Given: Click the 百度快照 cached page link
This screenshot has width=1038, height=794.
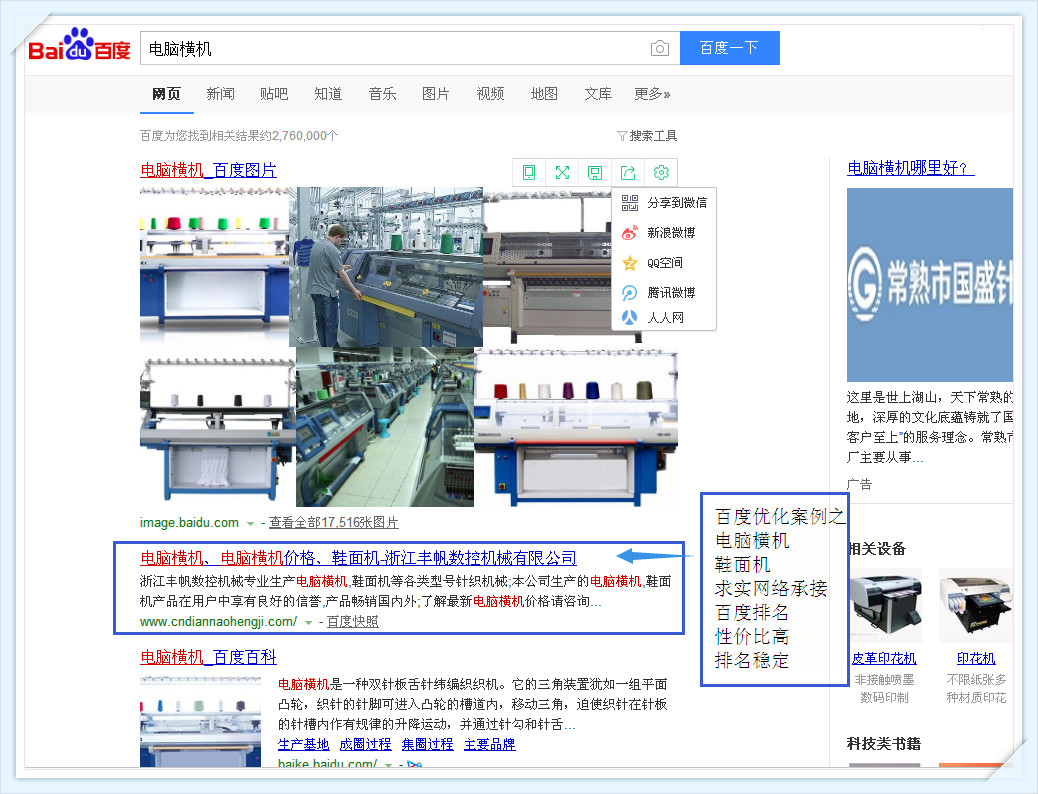Looking at the screenshot, I should coord(353,622).
